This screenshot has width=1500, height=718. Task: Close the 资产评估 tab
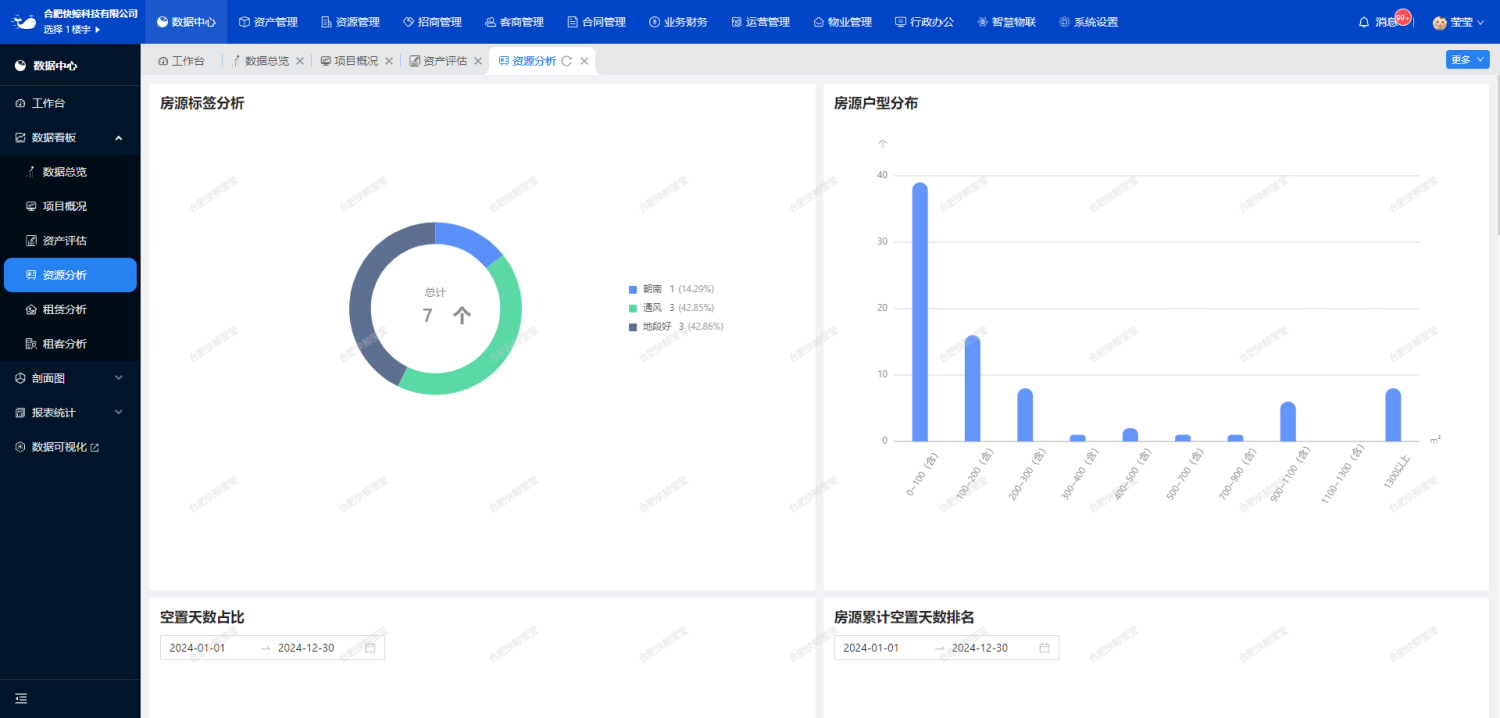(x=478, y=61)
